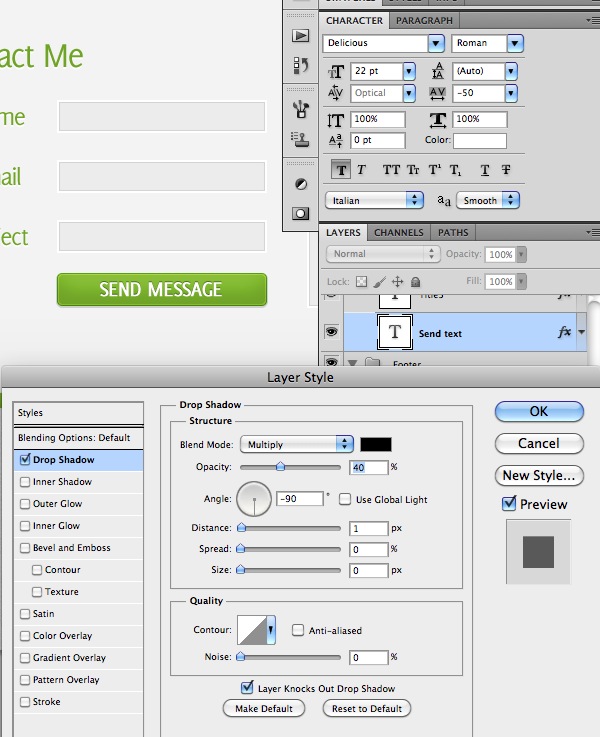Enable Bevel and Emboss checkbox

[x=25, y=548]
